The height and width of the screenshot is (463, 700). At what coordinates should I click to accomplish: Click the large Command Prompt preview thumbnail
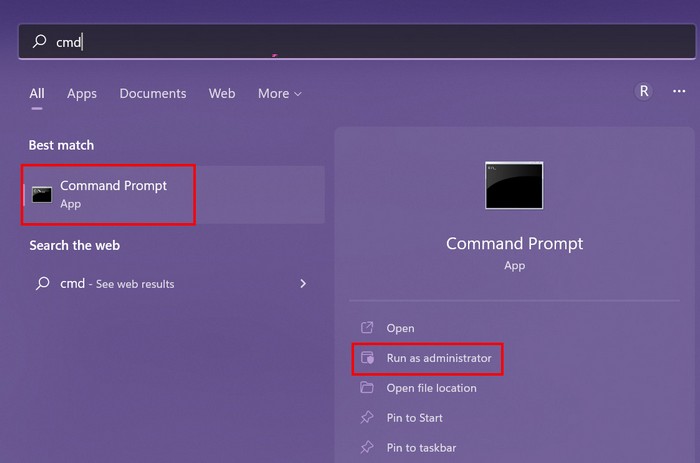click(514, 185)
